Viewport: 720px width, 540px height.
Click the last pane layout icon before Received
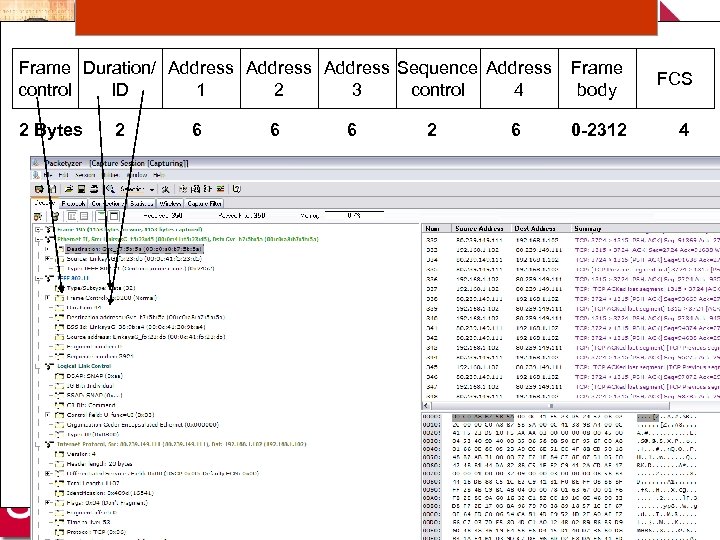click(x=114, y=216)
